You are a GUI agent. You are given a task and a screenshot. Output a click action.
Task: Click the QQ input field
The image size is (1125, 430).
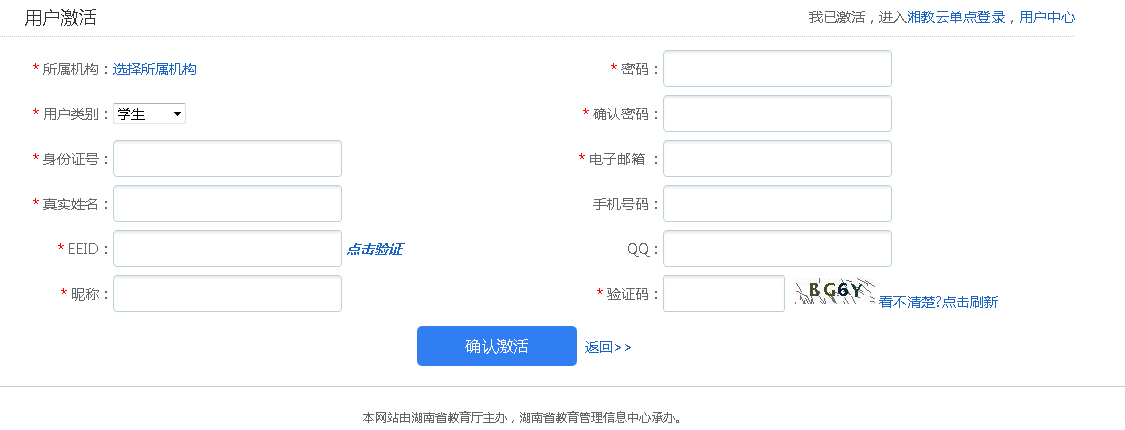coord(777,249)
